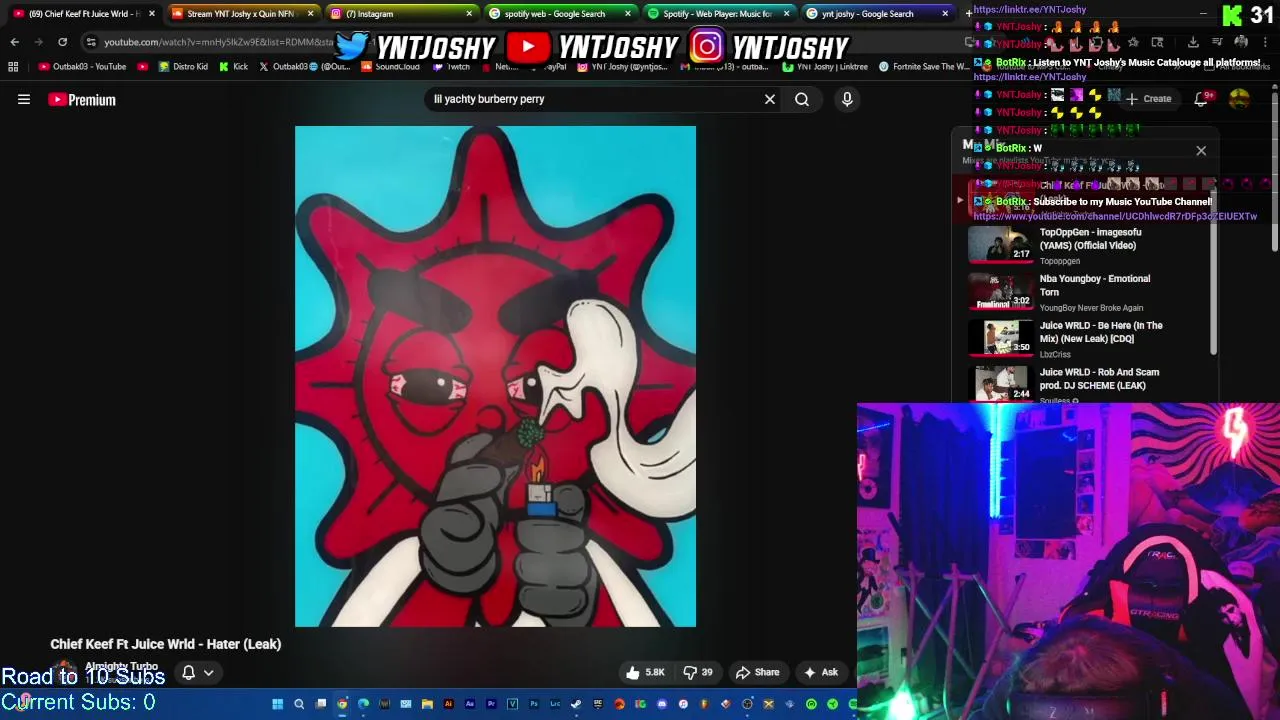Expand the channel notification bell dropdown

(x=197, y=673)
